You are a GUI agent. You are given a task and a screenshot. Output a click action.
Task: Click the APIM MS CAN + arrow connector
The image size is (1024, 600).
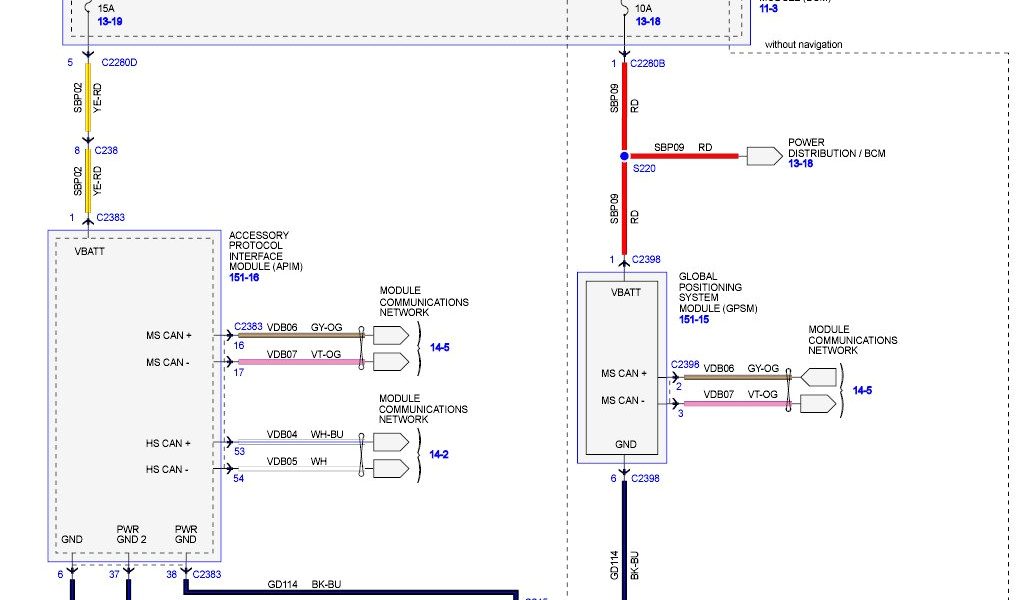[391, 336]
